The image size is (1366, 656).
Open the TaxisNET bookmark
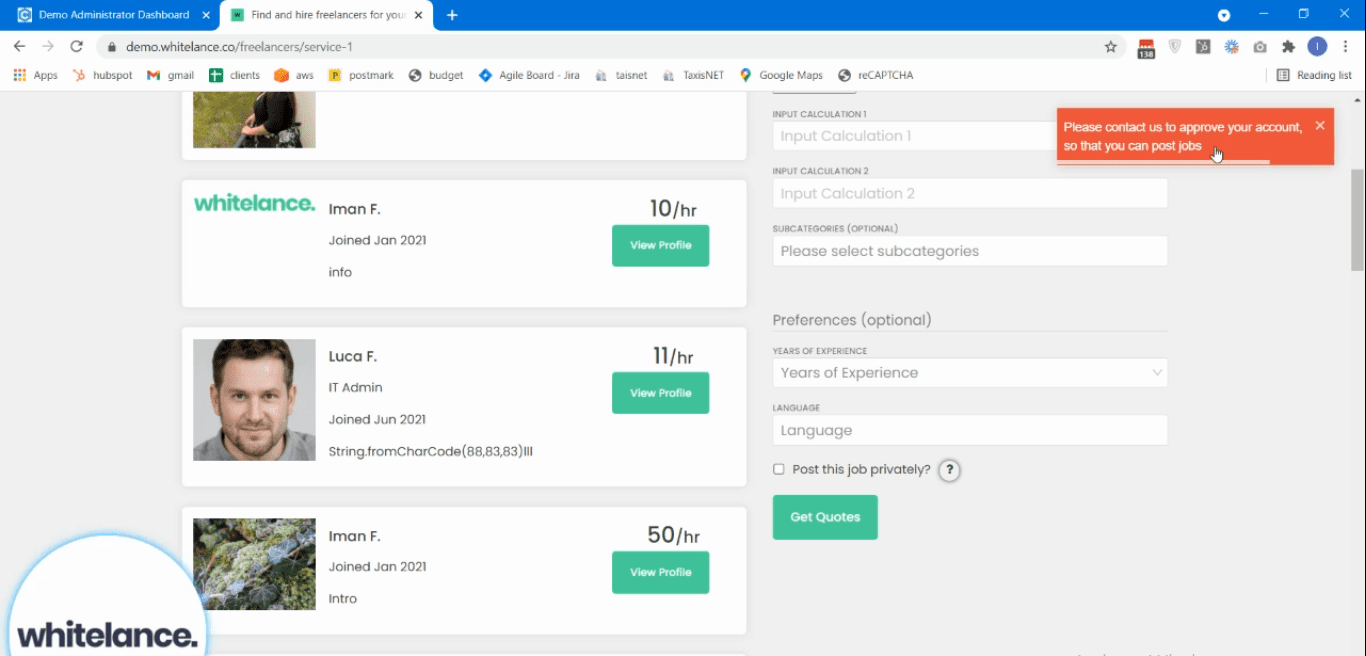tap(693, 75)
